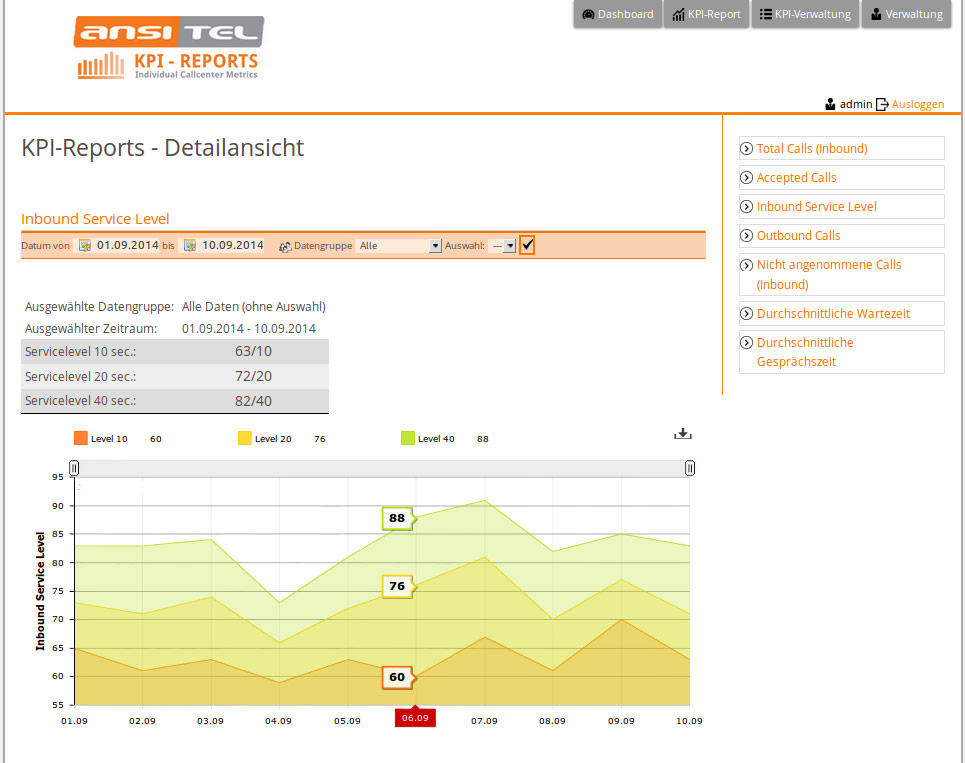Open the KPI-Verwaltung menu item
This screenshot has width=965, height=763.
[x=805, y=14]
